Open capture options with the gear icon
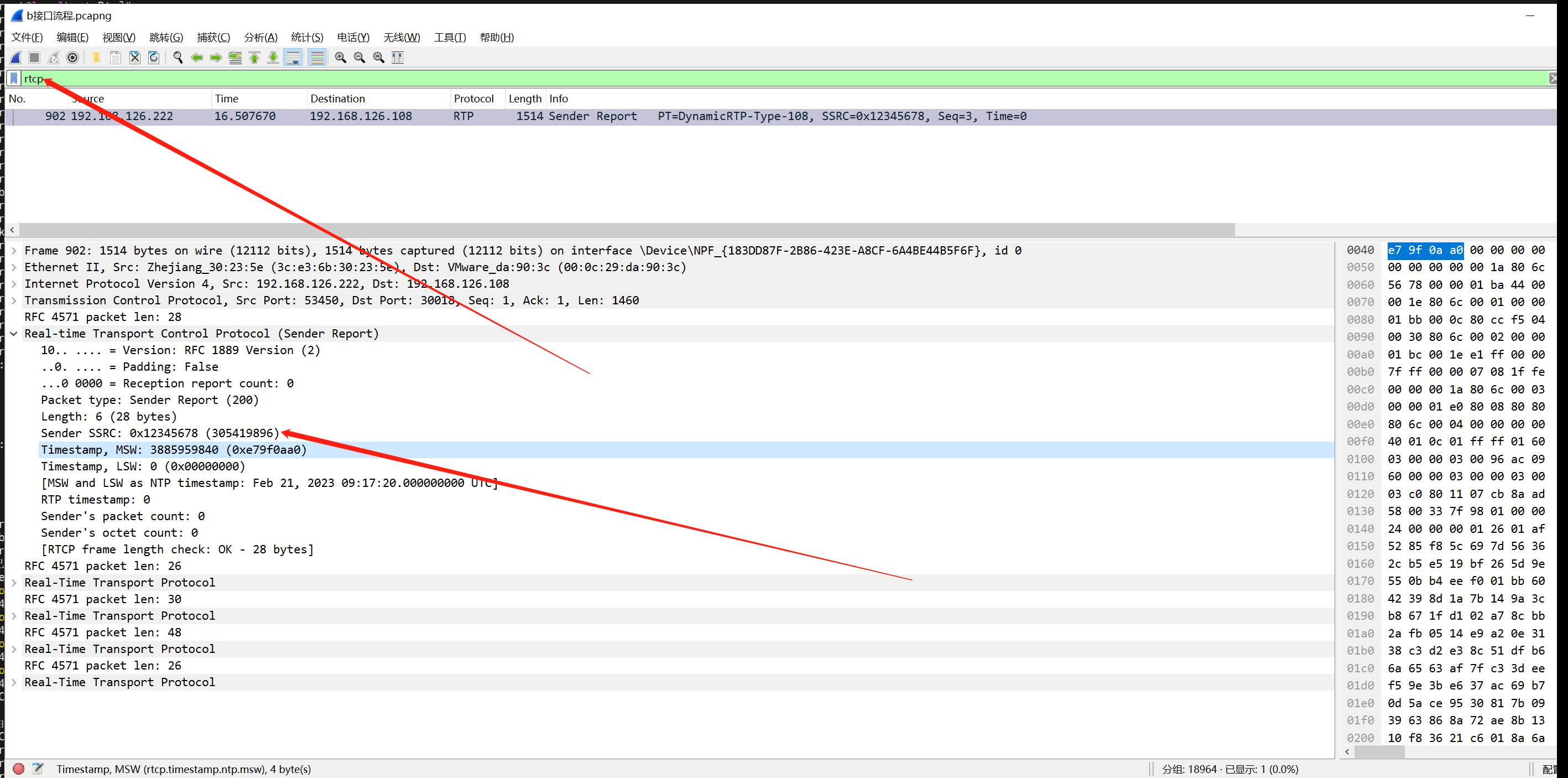The image size is (1568, 778). click(x=73, y=57)
